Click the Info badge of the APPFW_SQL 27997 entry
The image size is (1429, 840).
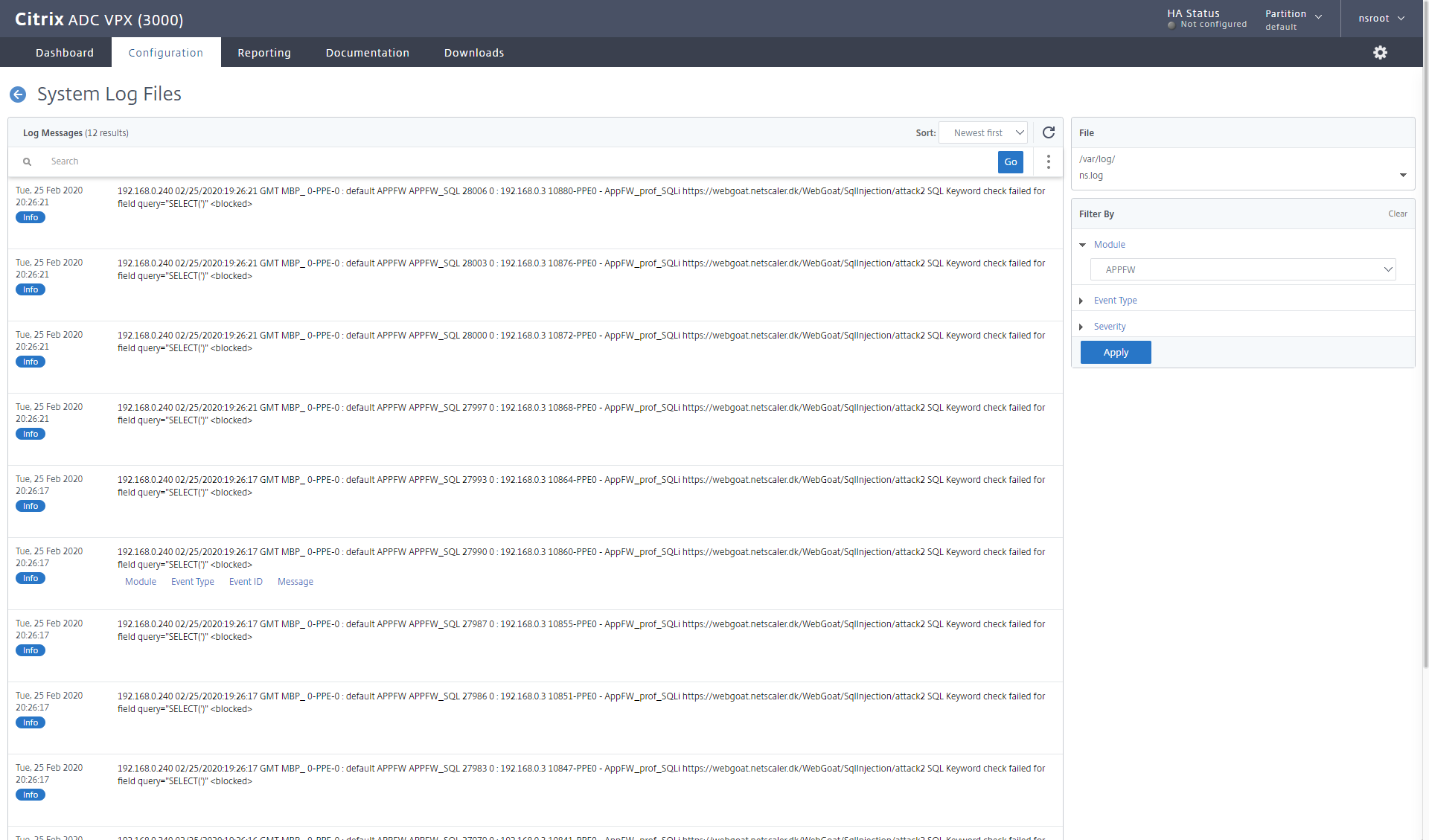31,434
